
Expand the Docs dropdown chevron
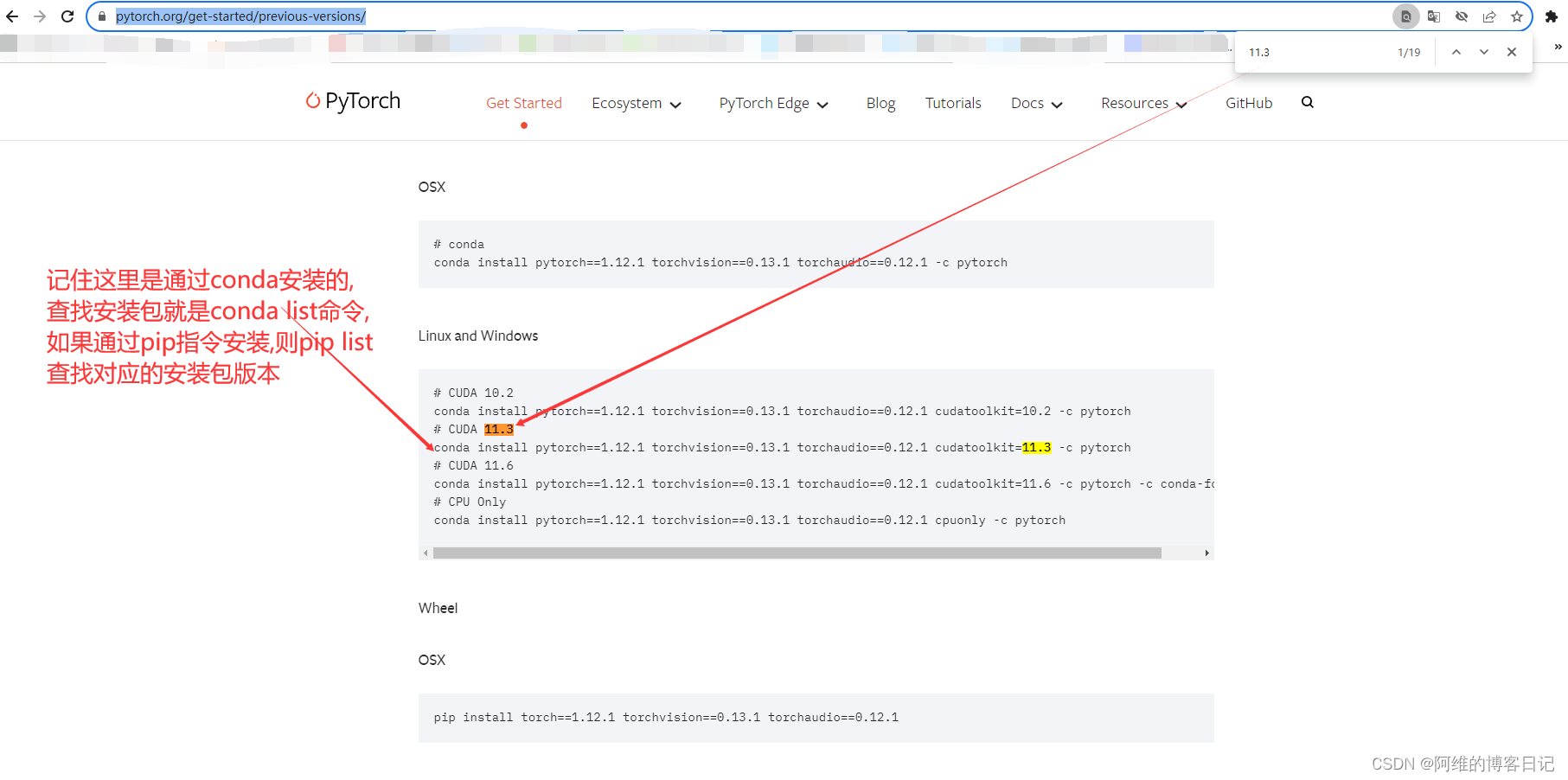pyautogui.click(x=1057, y=105)
